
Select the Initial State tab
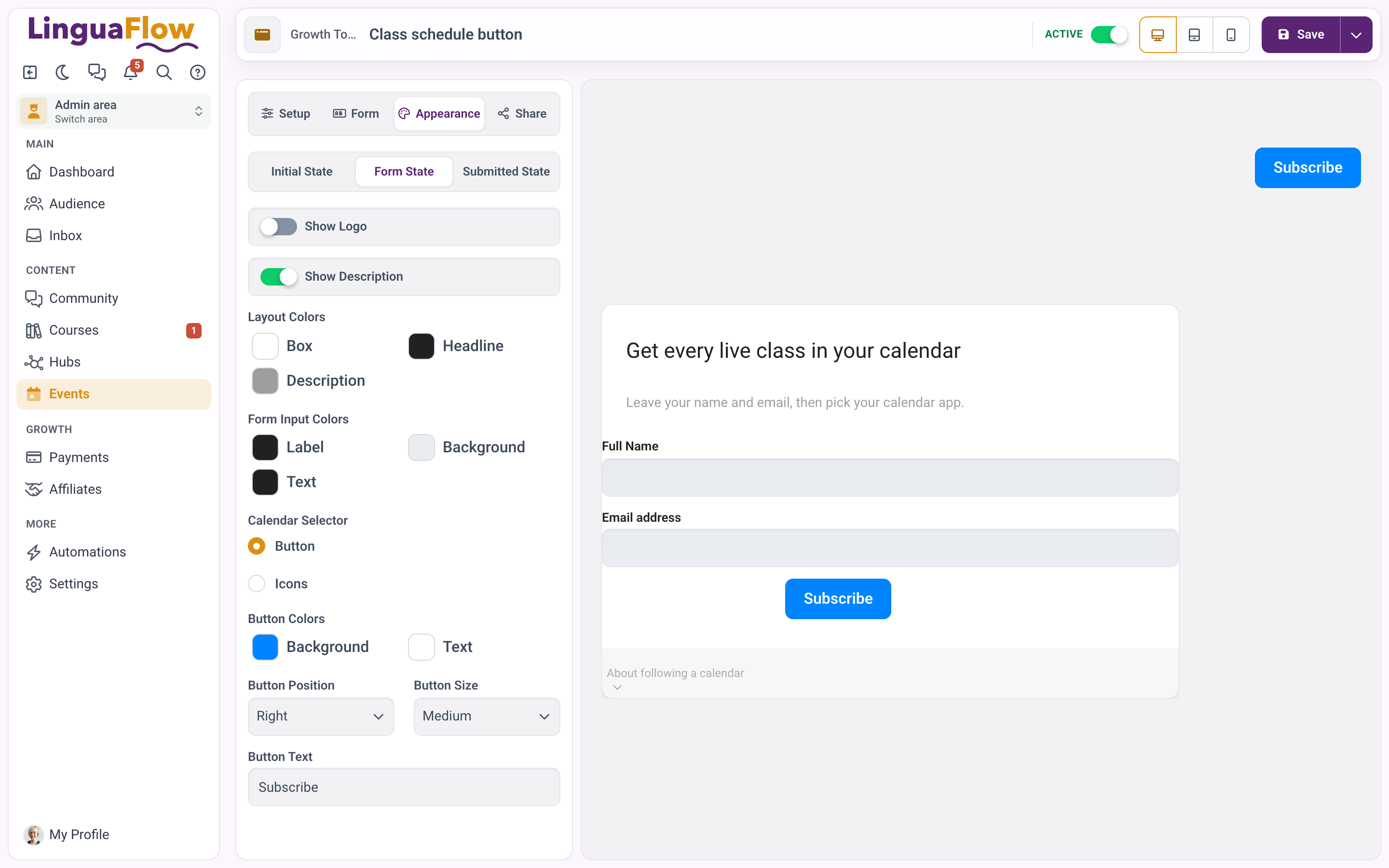302,172
